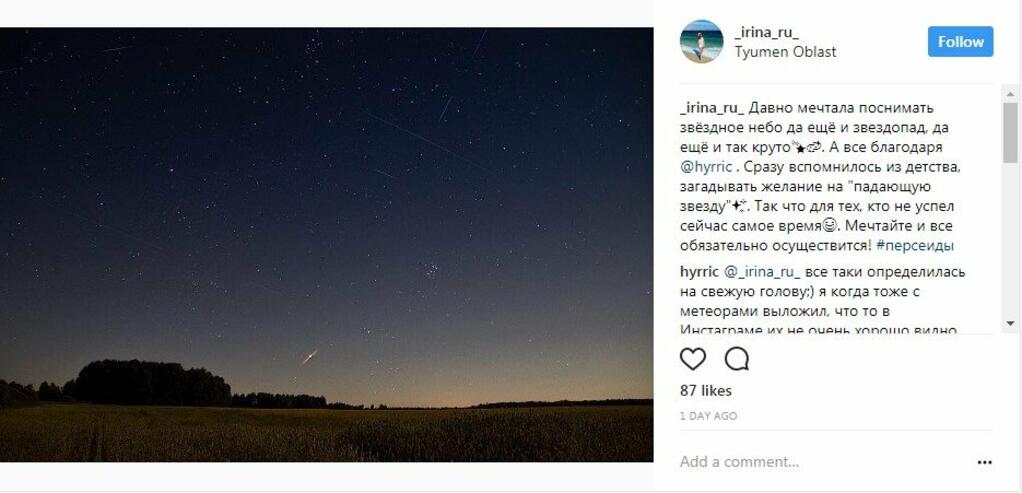Open _irina_ru_ username next to the avatar
1022x493 pixels.
point(766,33)
